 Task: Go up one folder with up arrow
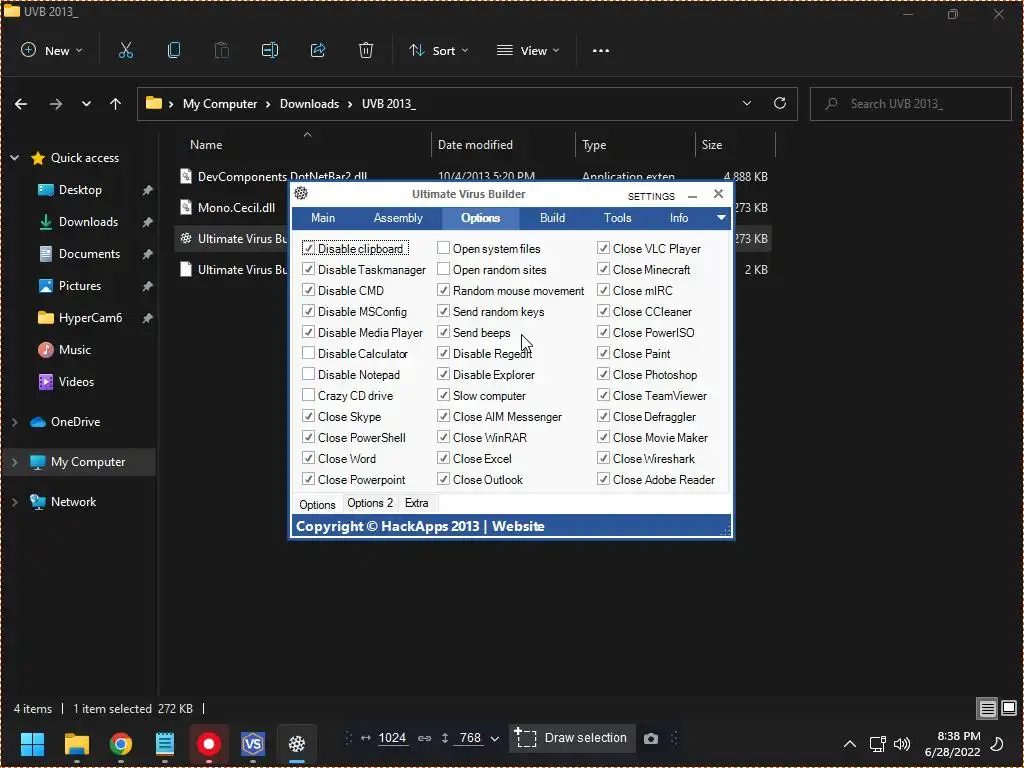[x=116, y=104]
